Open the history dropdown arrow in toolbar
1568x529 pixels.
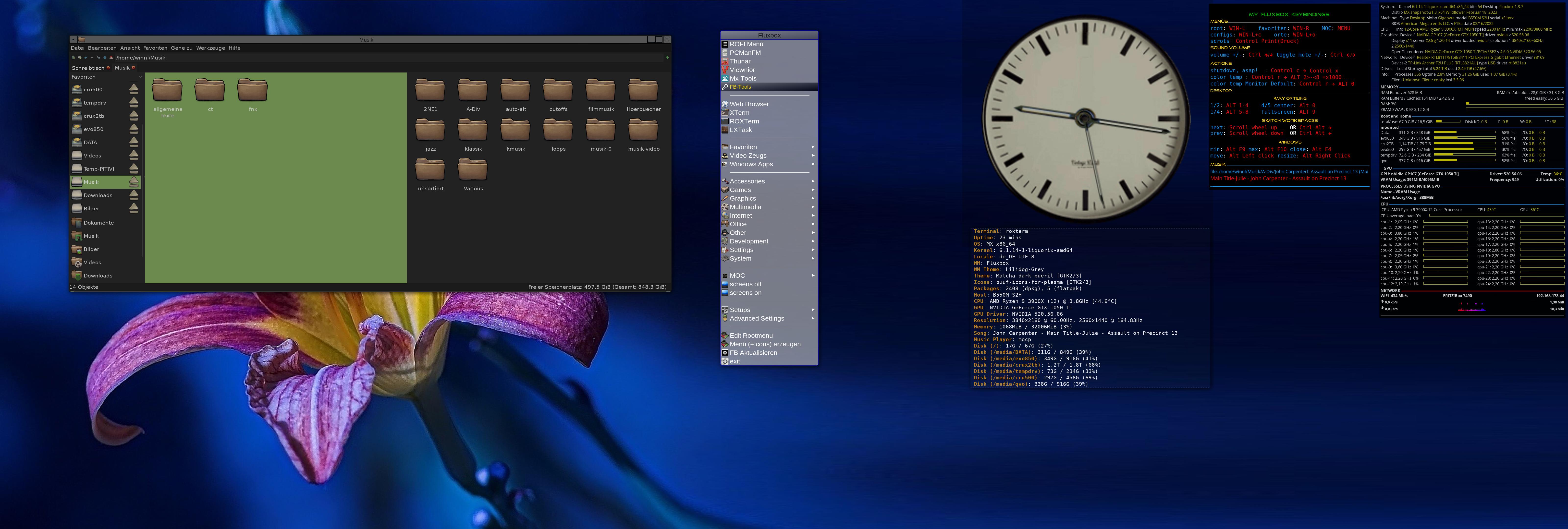(92, 58)
